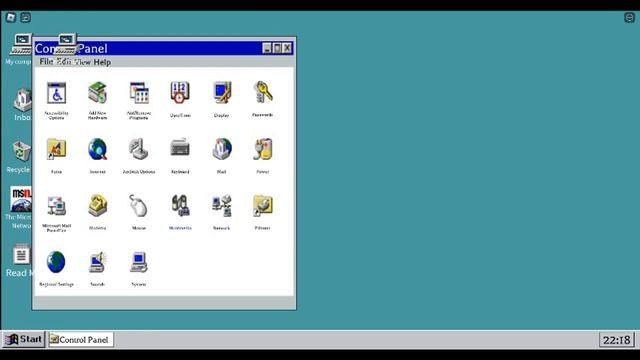640x360 pixels.
Task: Click the taskbar clock showing 22:18
Action: coord(617,340)
